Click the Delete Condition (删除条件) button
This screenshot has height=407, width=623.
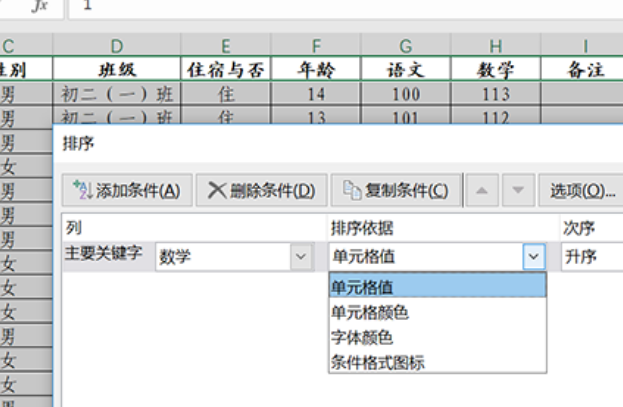pos(261,190)
